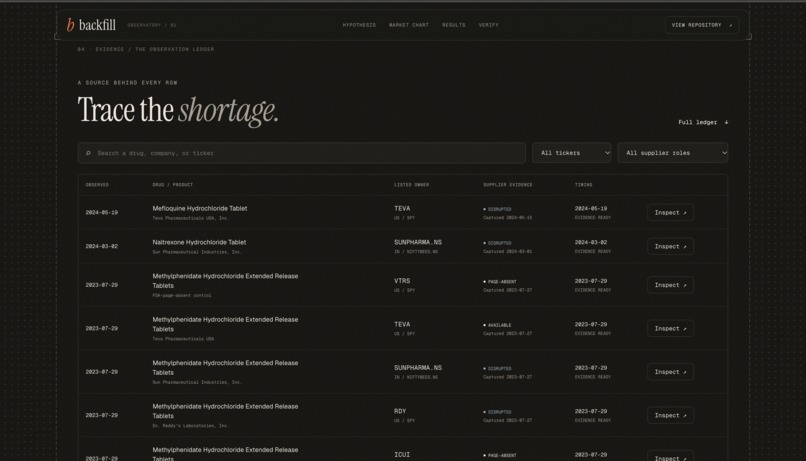The height and width of the screenshot is (461, 806).
Task: Click the 'OBSERVATORY / 01' header label
Action: pos(152,25)
